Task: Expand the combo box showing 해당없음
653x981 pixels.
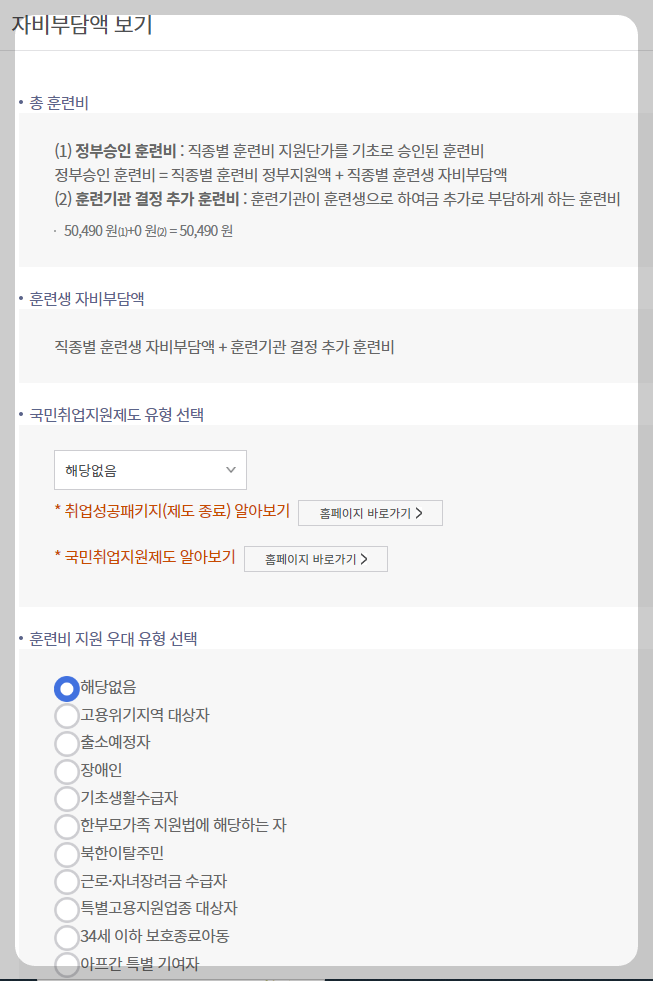Action: [150, 469]
